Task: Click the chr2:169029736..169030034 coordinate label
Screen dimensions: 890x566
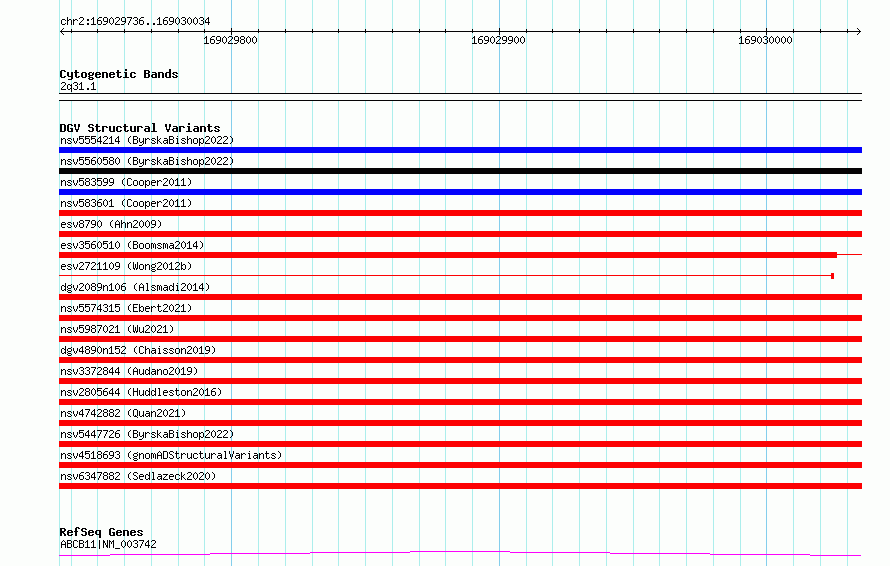Action: 135,21
